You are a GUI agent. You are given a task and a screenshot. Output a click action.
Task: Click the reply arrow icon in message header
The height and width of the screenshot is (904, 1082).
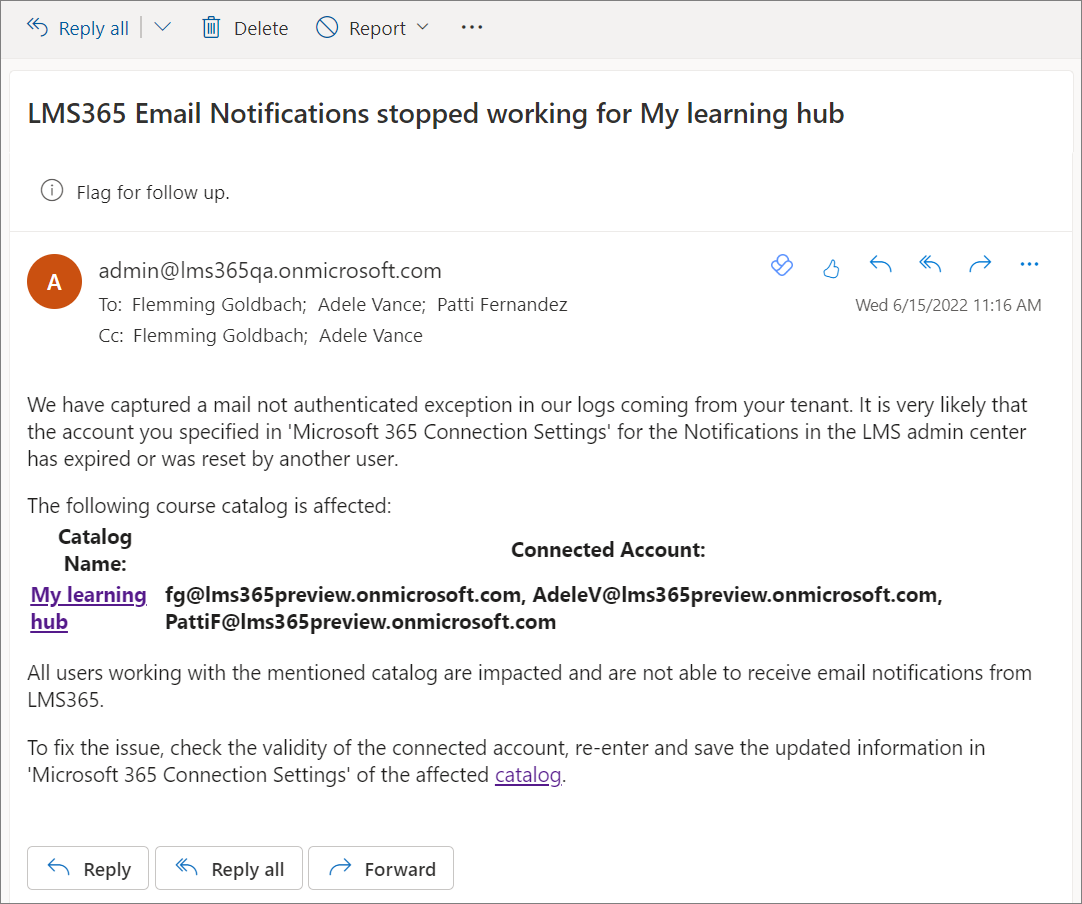click(880, 265)
